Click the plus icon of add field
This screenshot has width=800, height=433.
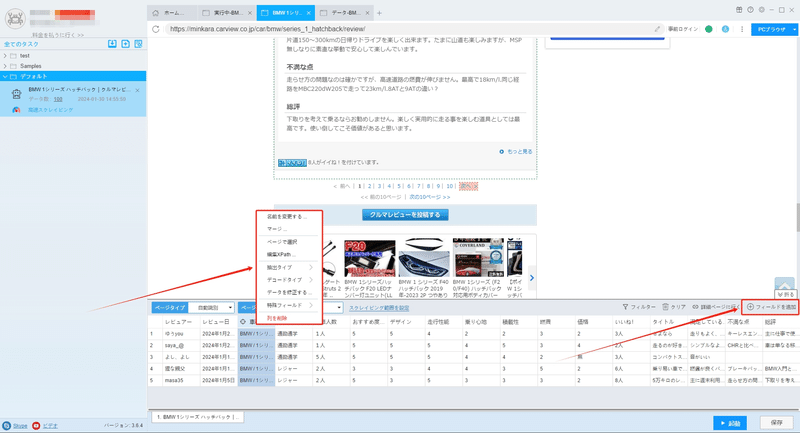(x=750, y=307)
